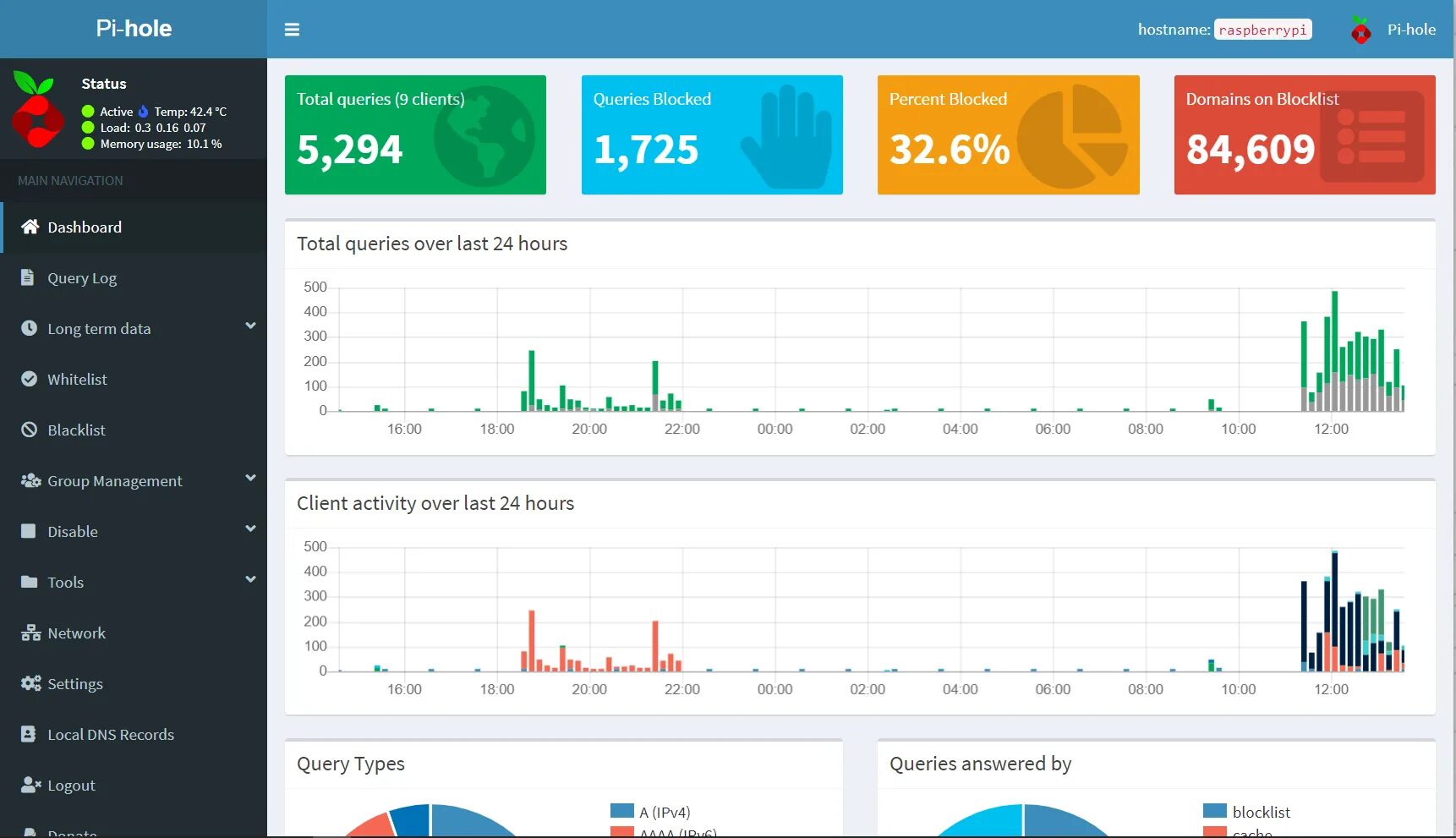Image resolution: width=1456 pixels, height=838 pixels.
Task: Click the Logout link
Action: [x=134, y=785]
